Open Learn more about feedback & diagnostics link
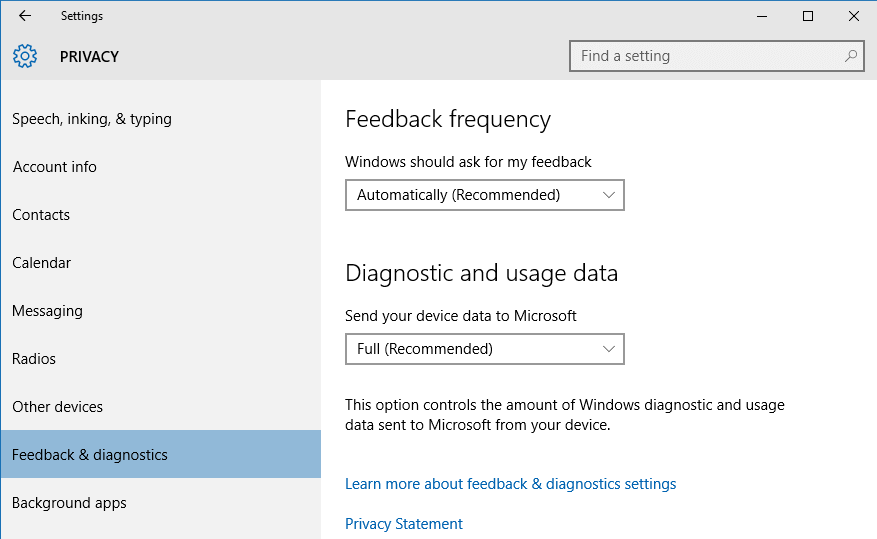 click(510, 484)
